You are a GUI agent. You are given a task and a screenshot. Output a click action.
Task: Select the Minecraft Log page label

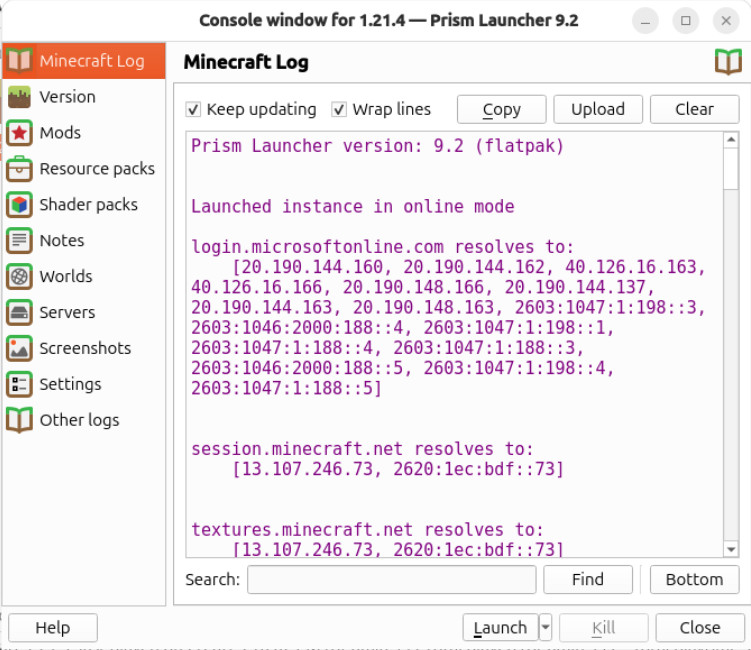[x=92, y=61]
